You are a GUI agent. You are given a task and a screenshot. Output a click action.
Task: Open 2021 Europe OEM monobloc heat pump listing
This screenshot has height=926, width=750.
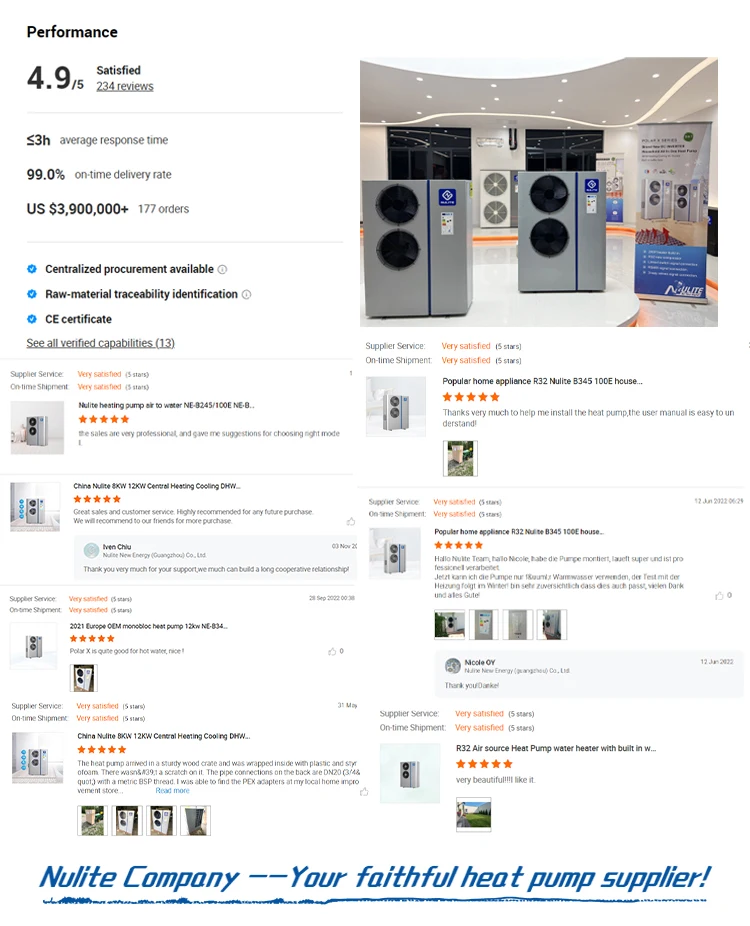(148, 626)
